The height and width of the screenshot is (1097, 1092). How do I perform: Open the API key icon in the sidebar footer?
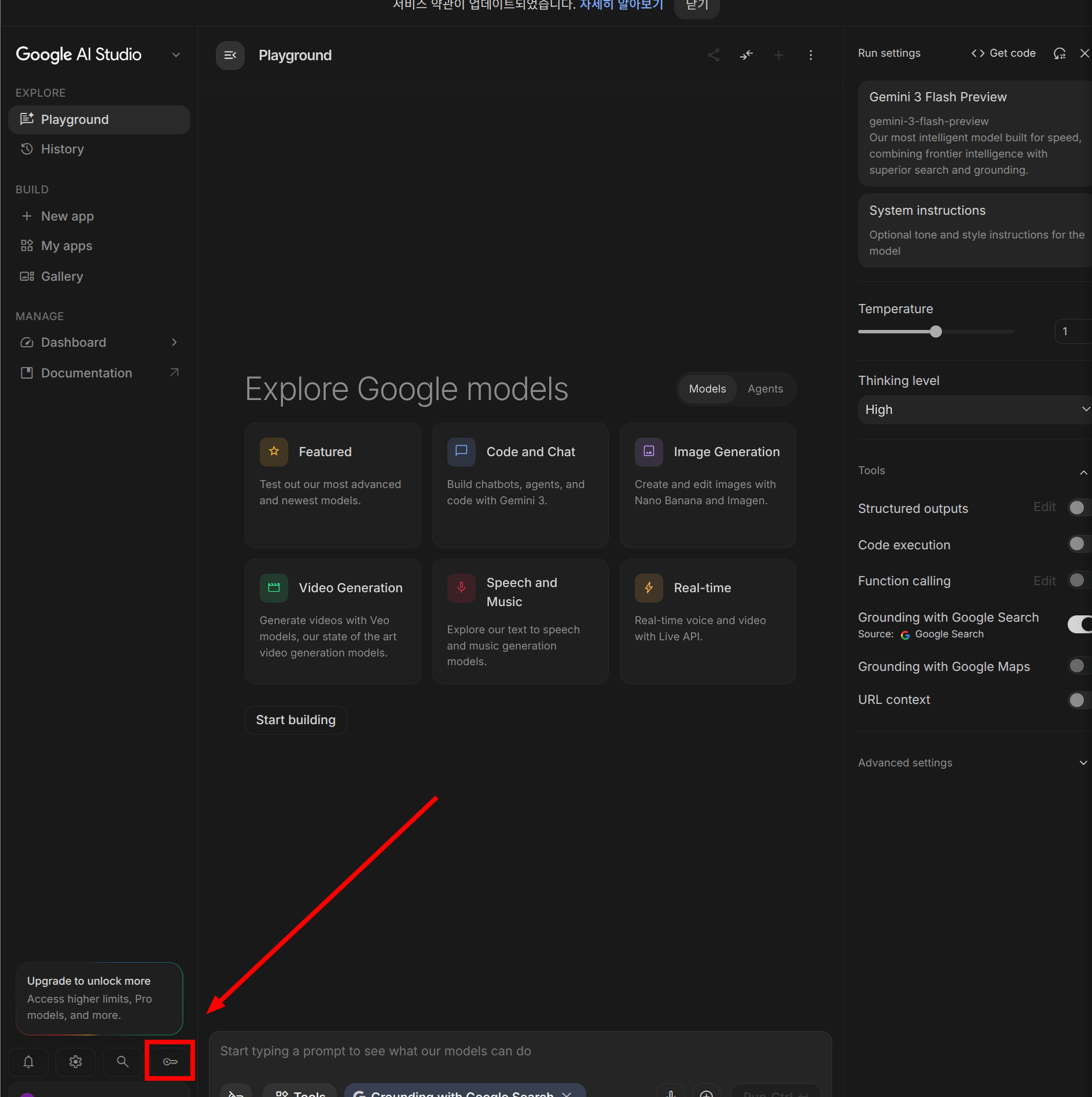(x=170, y=1061)
